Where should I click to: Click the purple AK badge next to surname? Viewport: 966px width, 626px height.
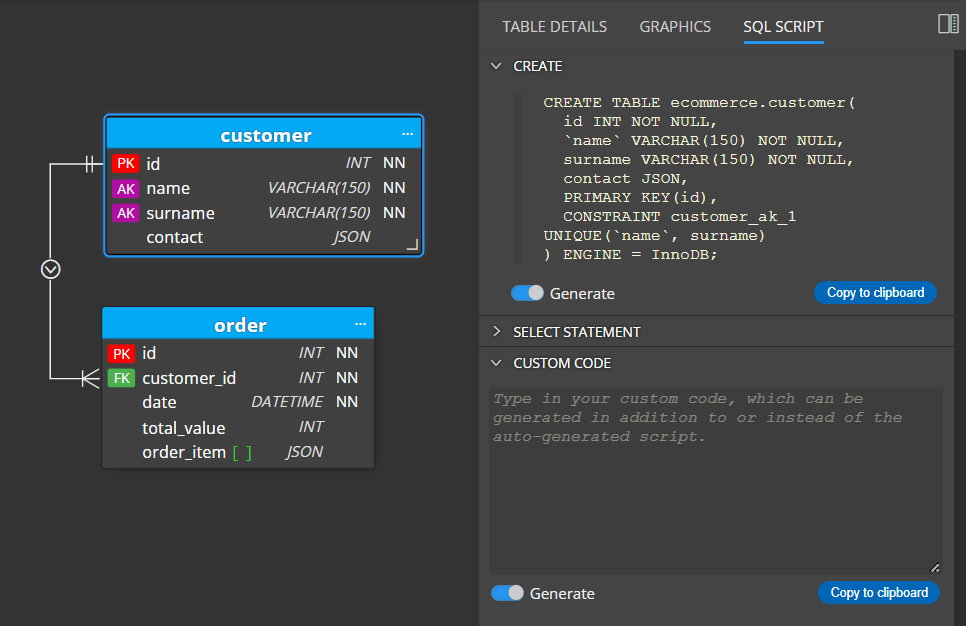point(126,213)
